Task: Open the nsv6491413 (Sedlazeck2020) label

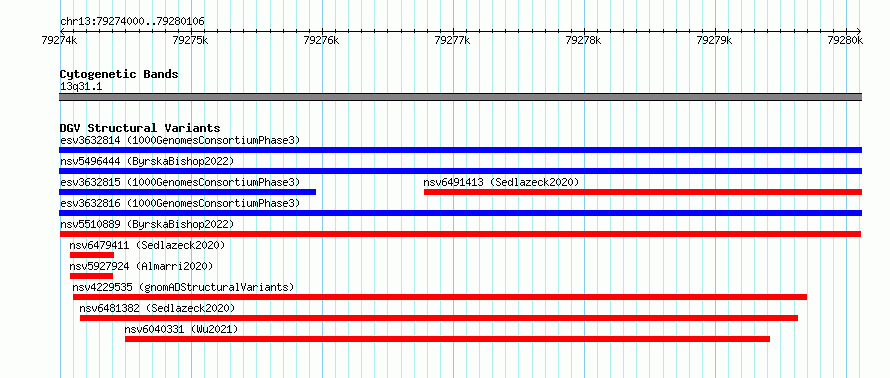Action: point(501,182)
